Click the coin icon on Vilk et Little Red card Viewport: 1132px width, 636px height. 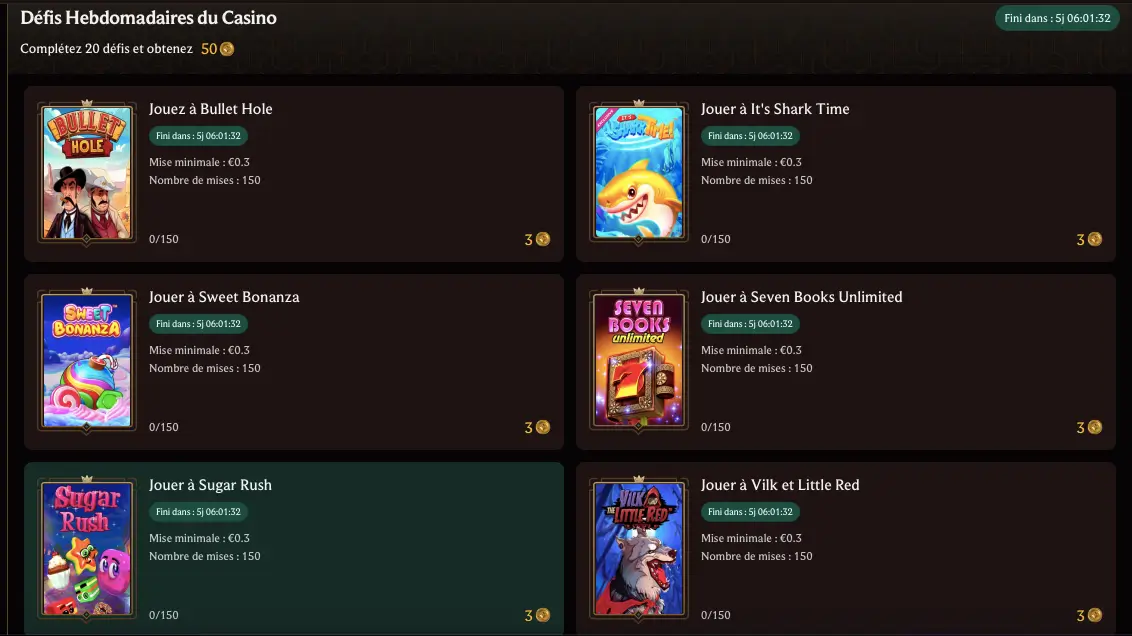[1094, 615]
